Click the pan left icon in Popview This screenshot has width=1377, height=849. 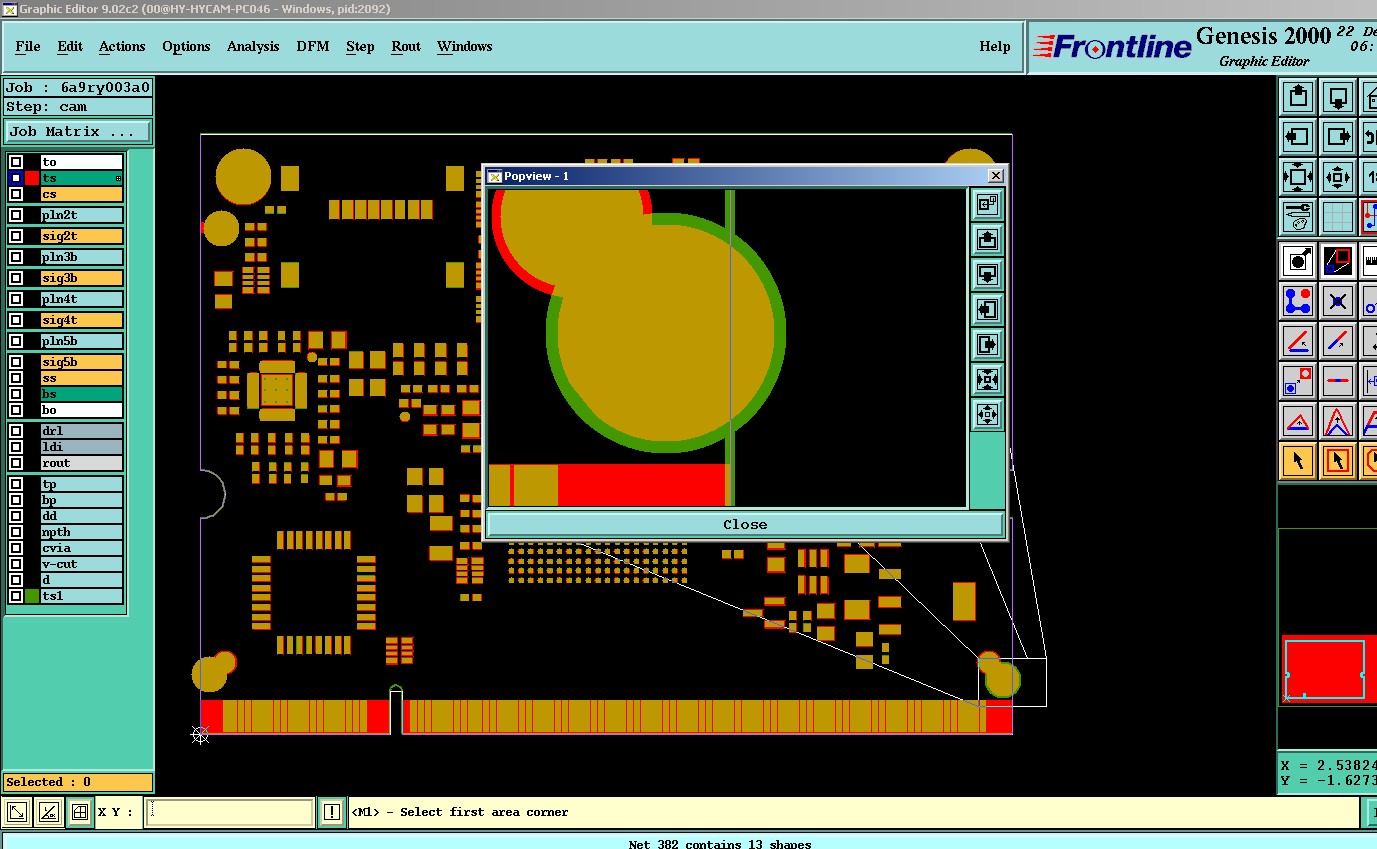coord(987,310)
